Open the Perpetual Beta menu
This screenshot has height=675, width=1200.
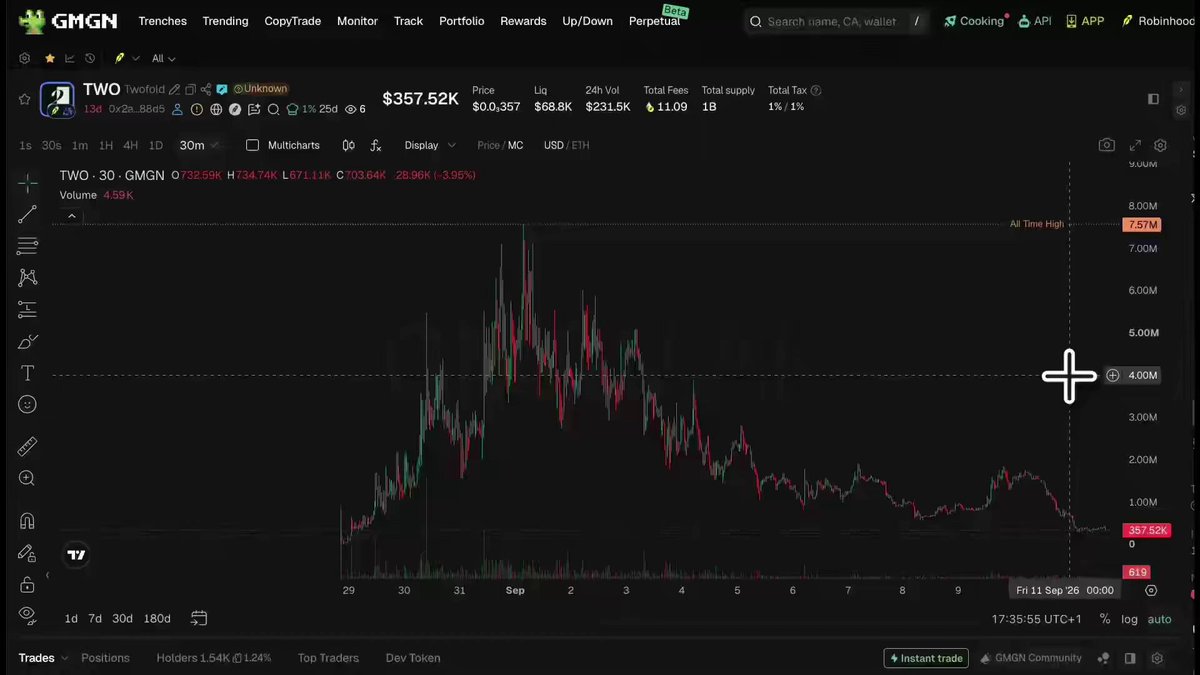659,19
